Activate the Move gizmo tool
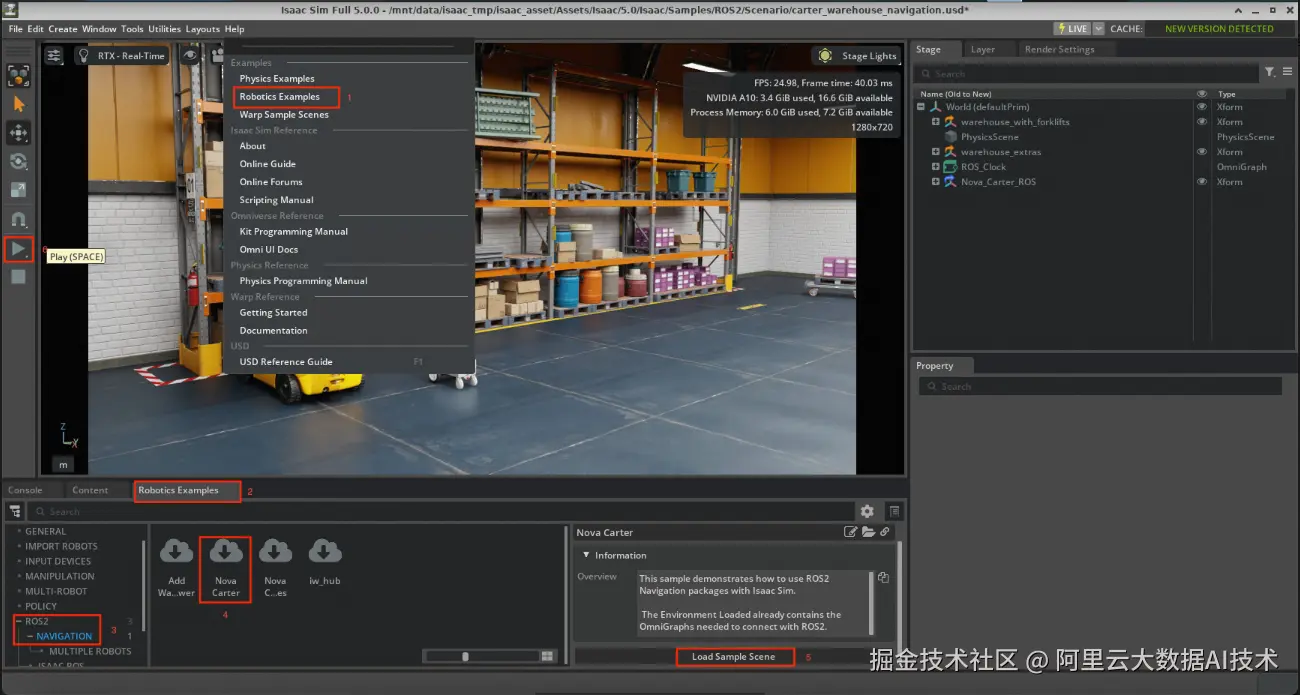The width and height of the screenshot is (1300, 695). coord(18,133)
